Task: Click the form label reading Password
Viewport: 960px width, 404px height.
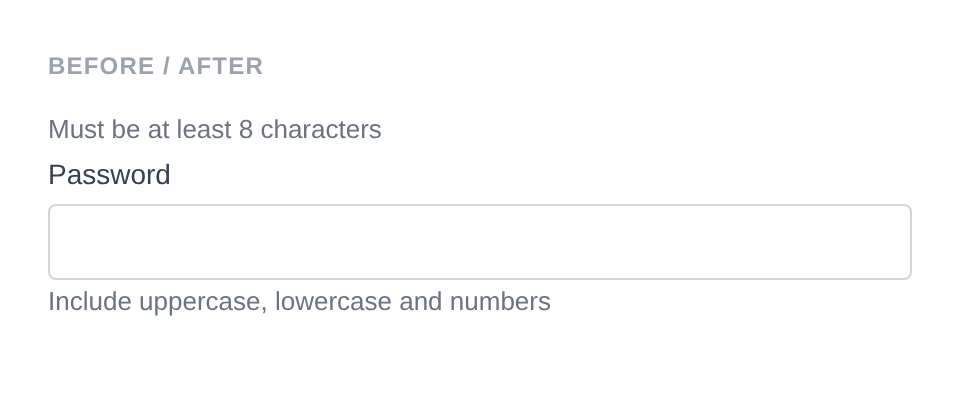Action: [109, 175]
